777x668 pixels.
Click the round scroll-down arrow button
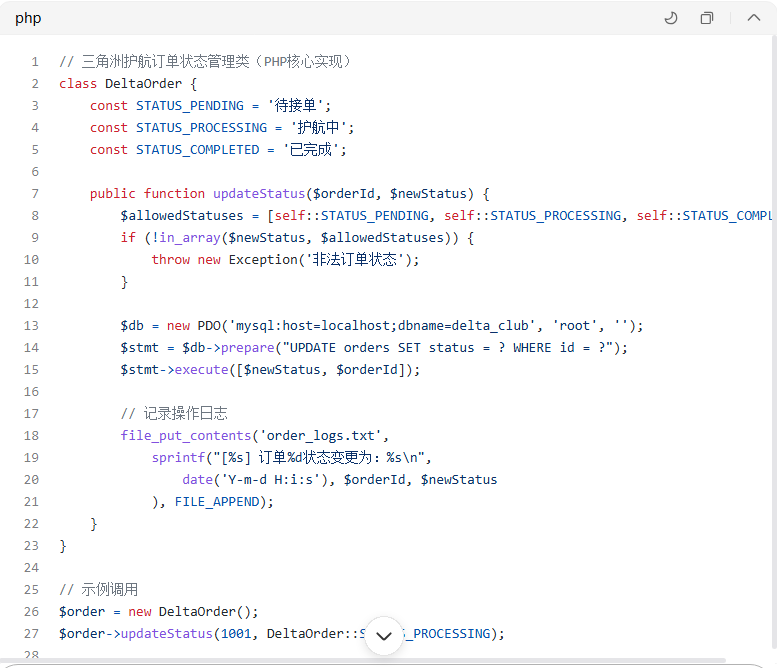384,635
